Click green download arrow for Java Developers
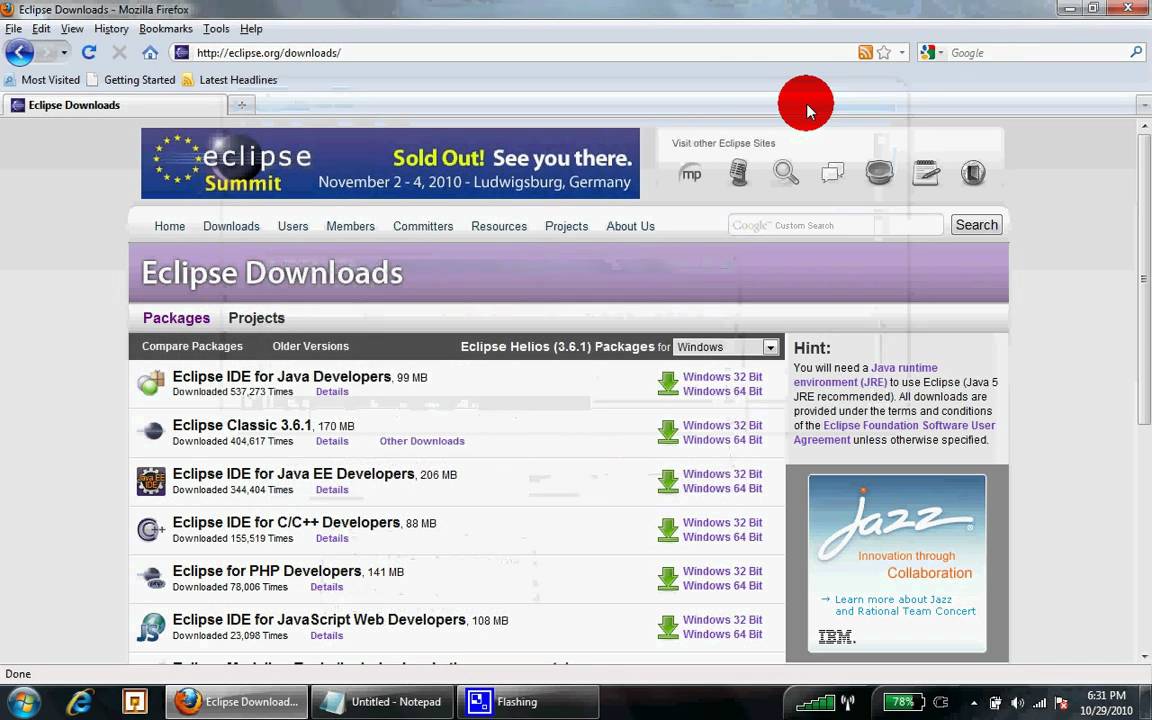Image resolution: width=1152 pixels, height=720 pixels. pos(668,384)
